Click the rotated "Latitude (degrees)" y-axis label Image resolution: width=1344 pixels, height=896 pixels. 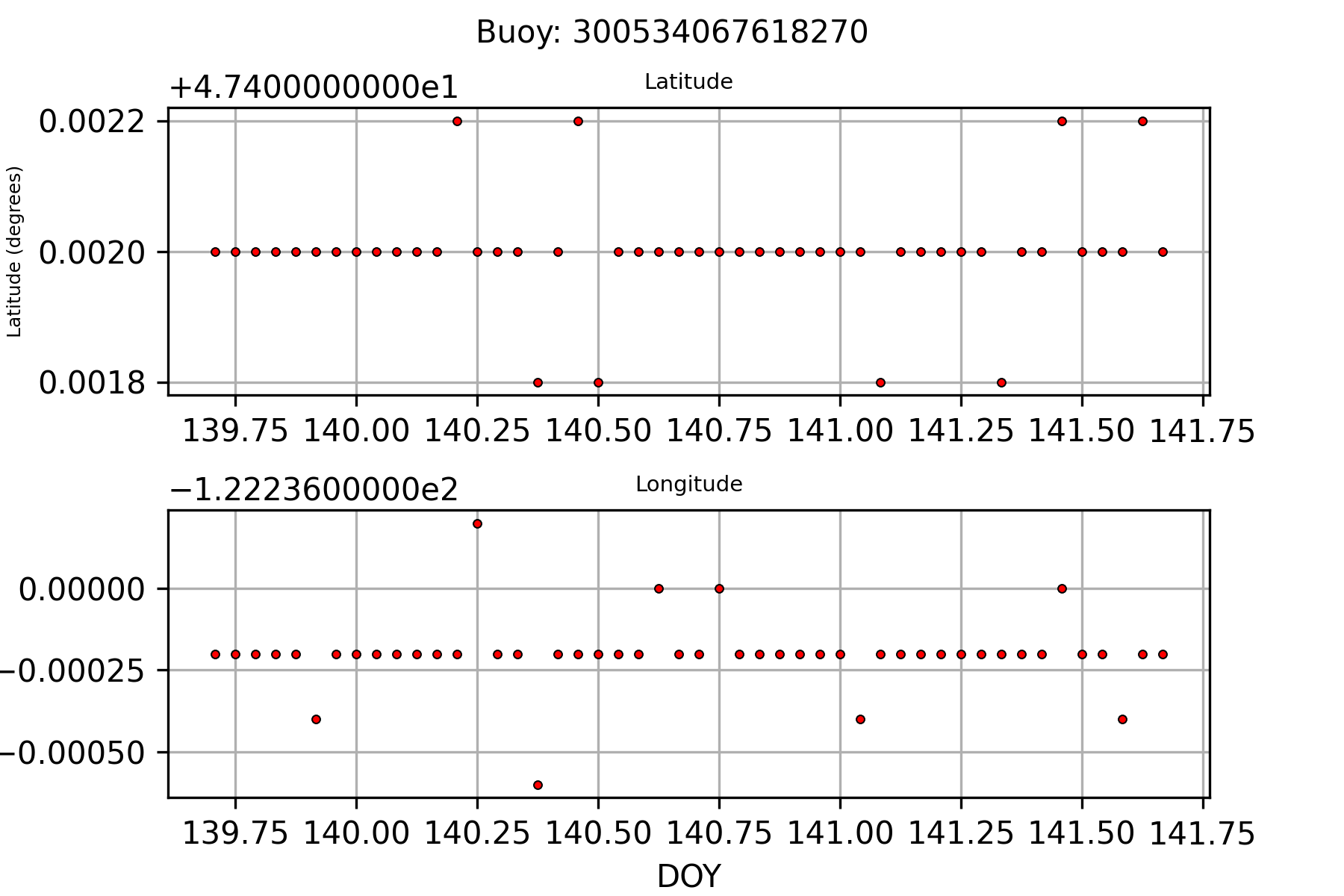pyautogui.click(x=15, y=252)
